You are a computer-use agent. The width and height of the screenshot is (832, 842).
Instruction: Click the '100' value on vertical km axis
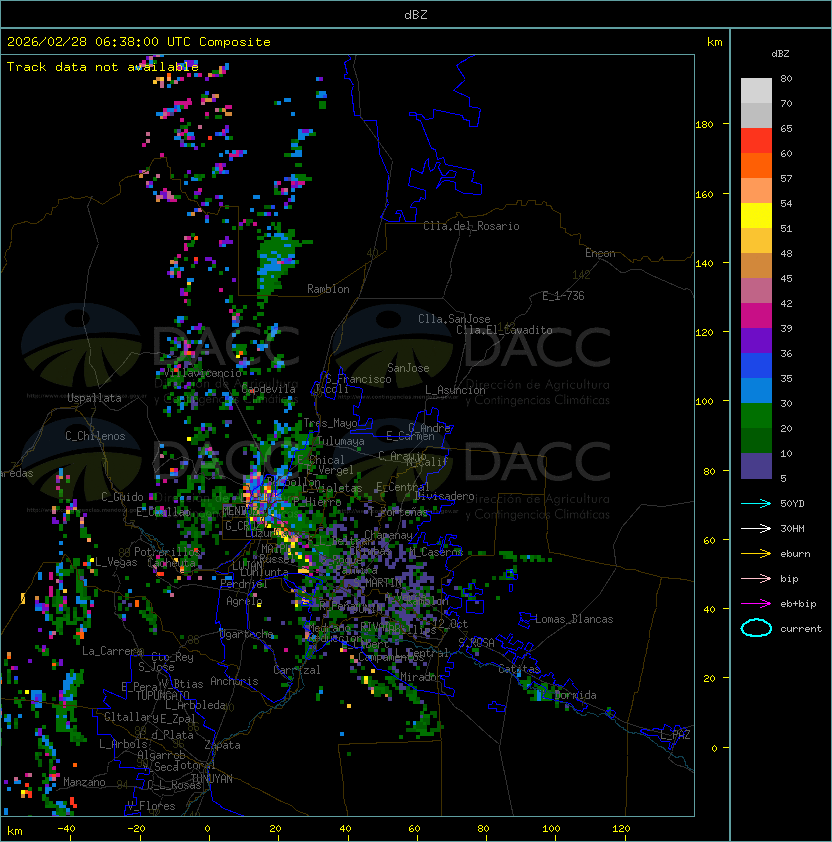(704, 402)
